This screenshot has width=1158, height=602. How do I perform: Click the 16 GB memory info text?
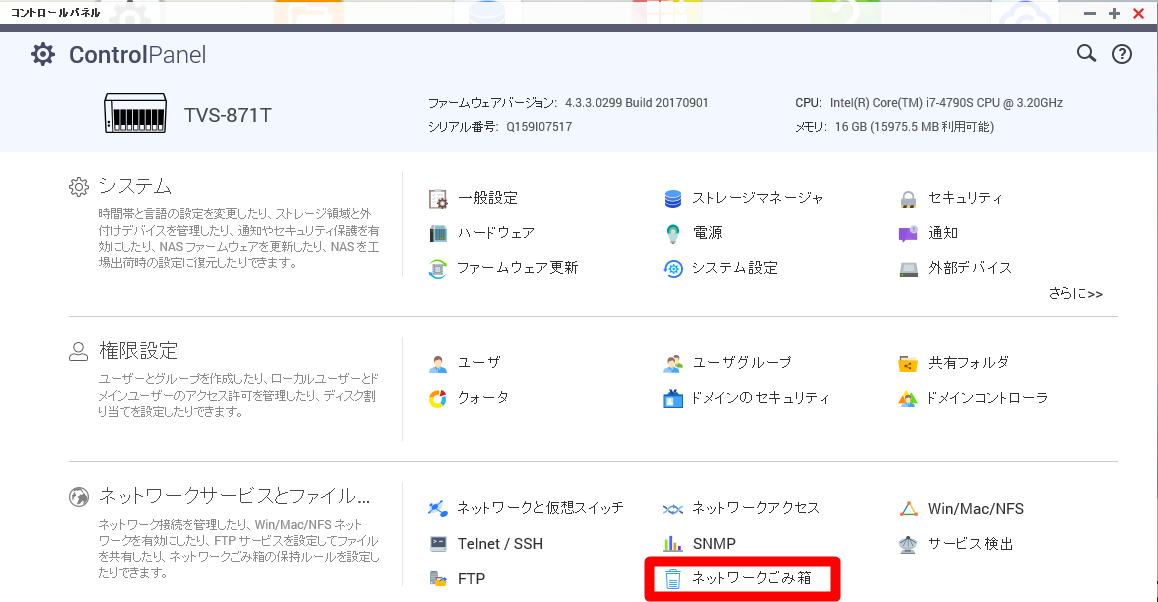pyautogui.click(x=914, y=126)
